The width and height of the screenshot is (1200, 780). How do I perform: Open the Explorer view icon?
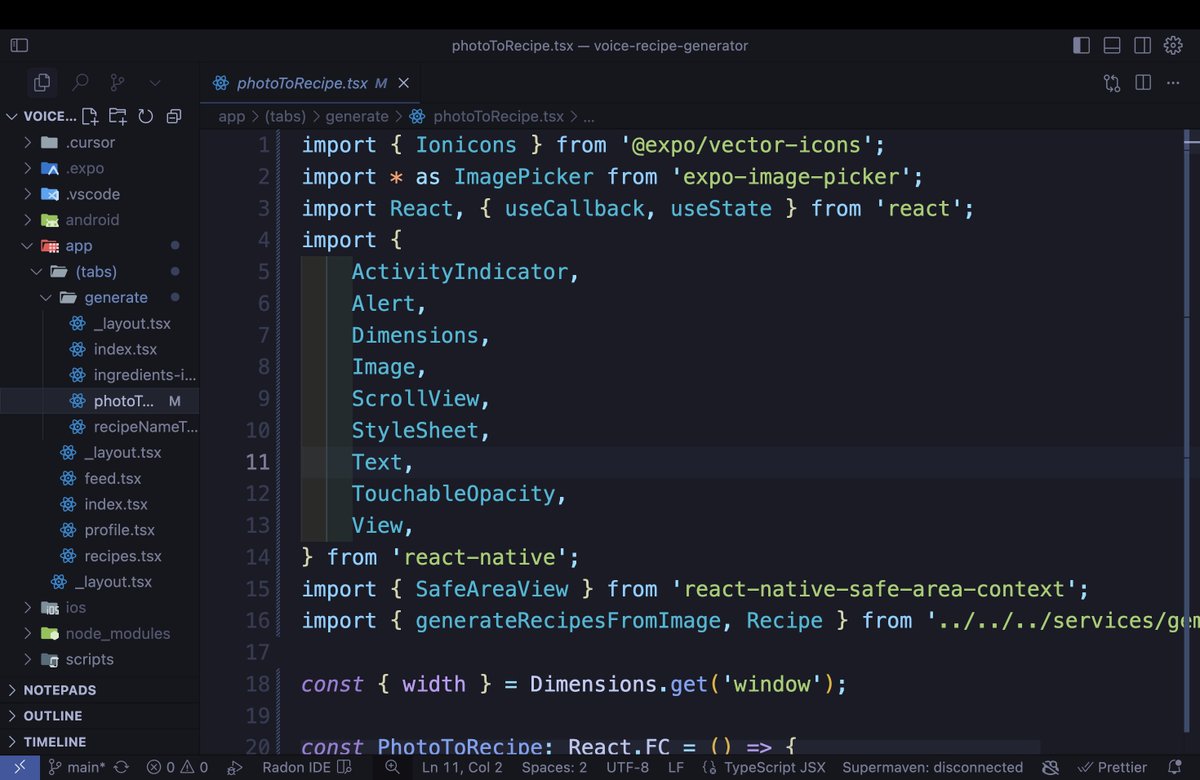point(42,83)
